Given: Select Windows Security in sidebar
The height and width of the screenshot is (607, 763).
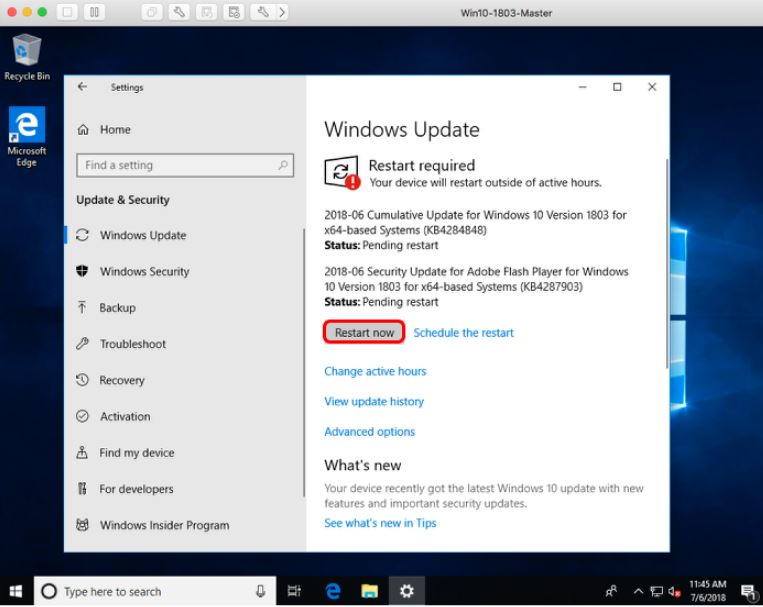Looking at the screenshot, I should (x=185, y=271).
